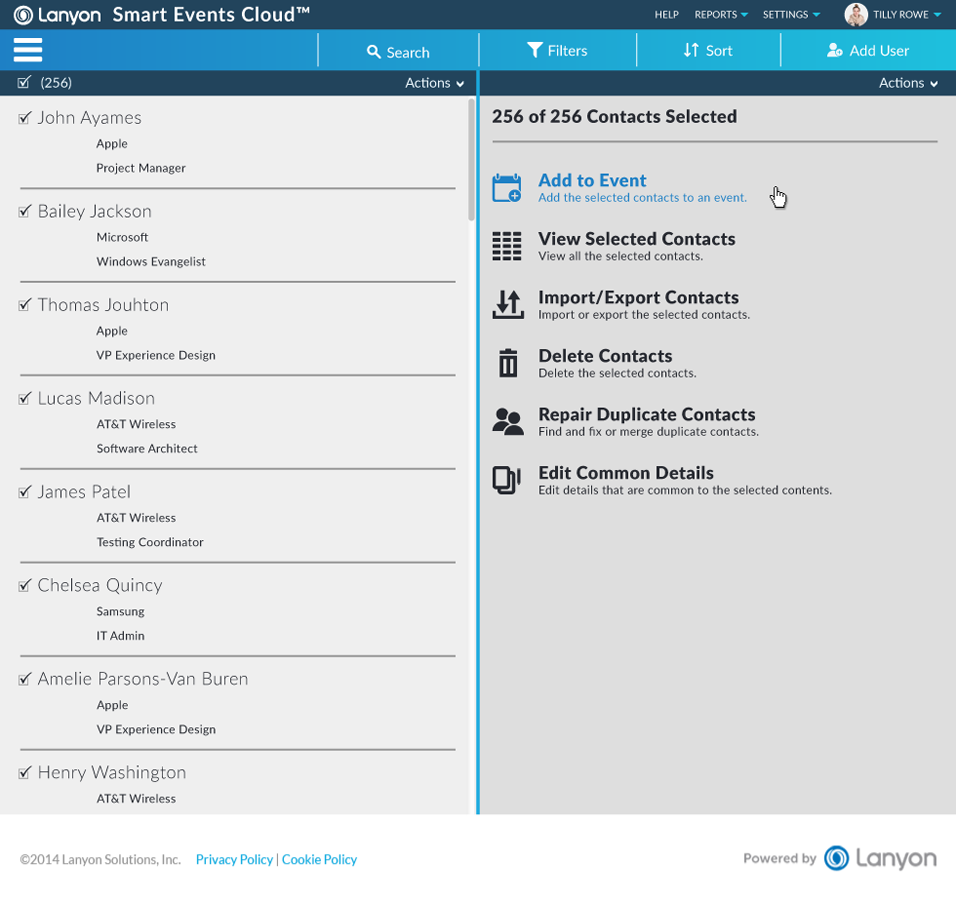Open the Help menu item

pos(666,15)
